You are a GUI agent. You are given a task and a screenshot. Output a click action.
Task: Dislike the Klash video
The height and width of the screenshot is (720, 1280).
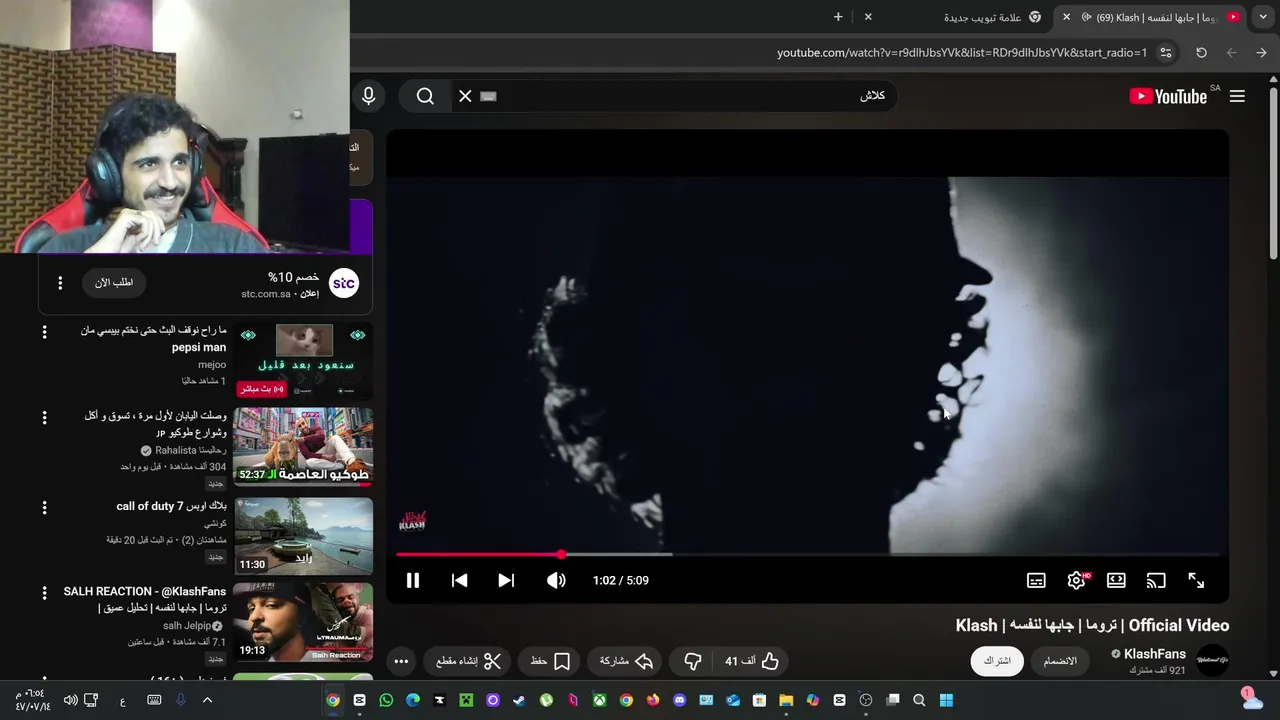pyautogui.click(x=692, y=661)
